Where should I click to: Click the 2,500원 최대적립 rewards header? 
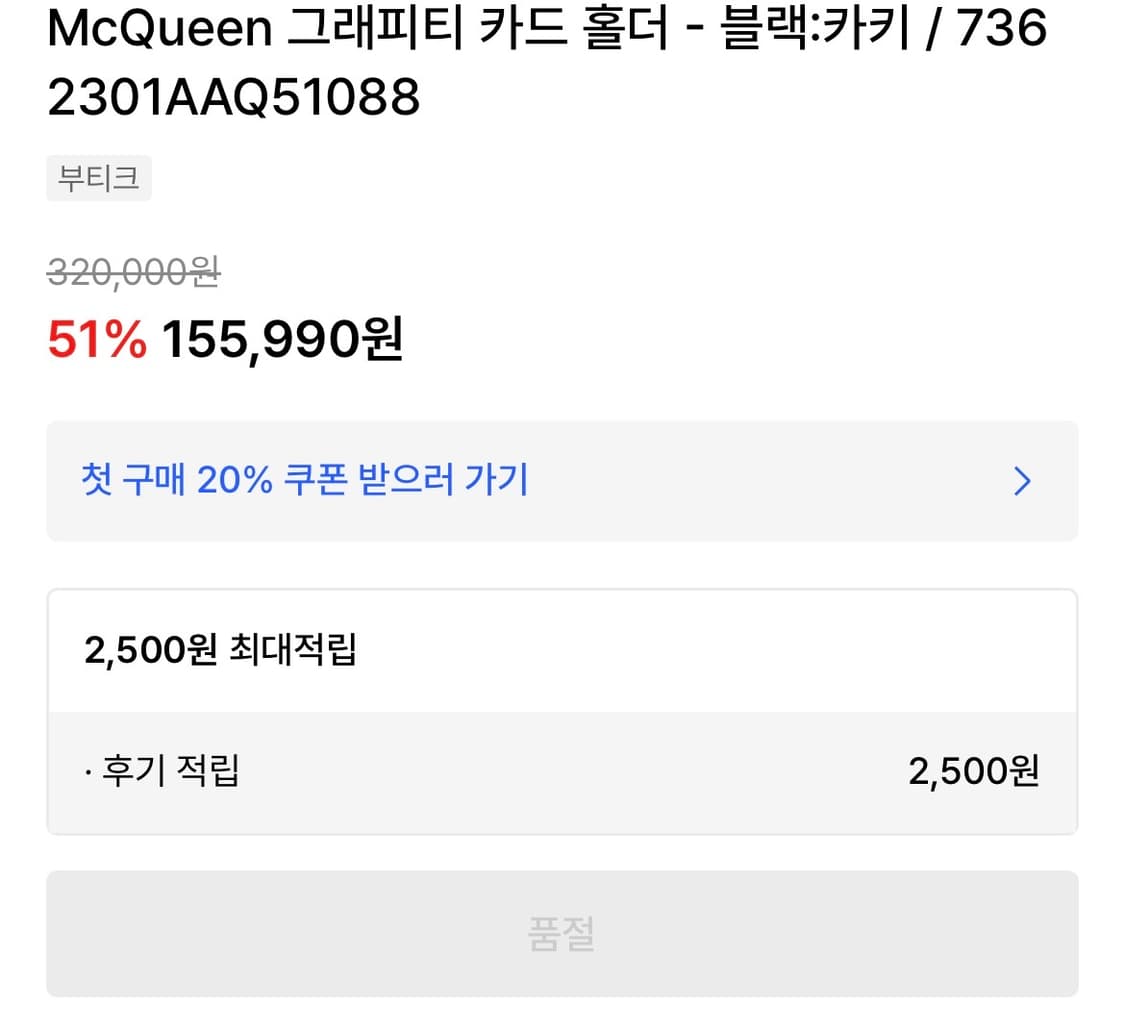pos(222,650)
